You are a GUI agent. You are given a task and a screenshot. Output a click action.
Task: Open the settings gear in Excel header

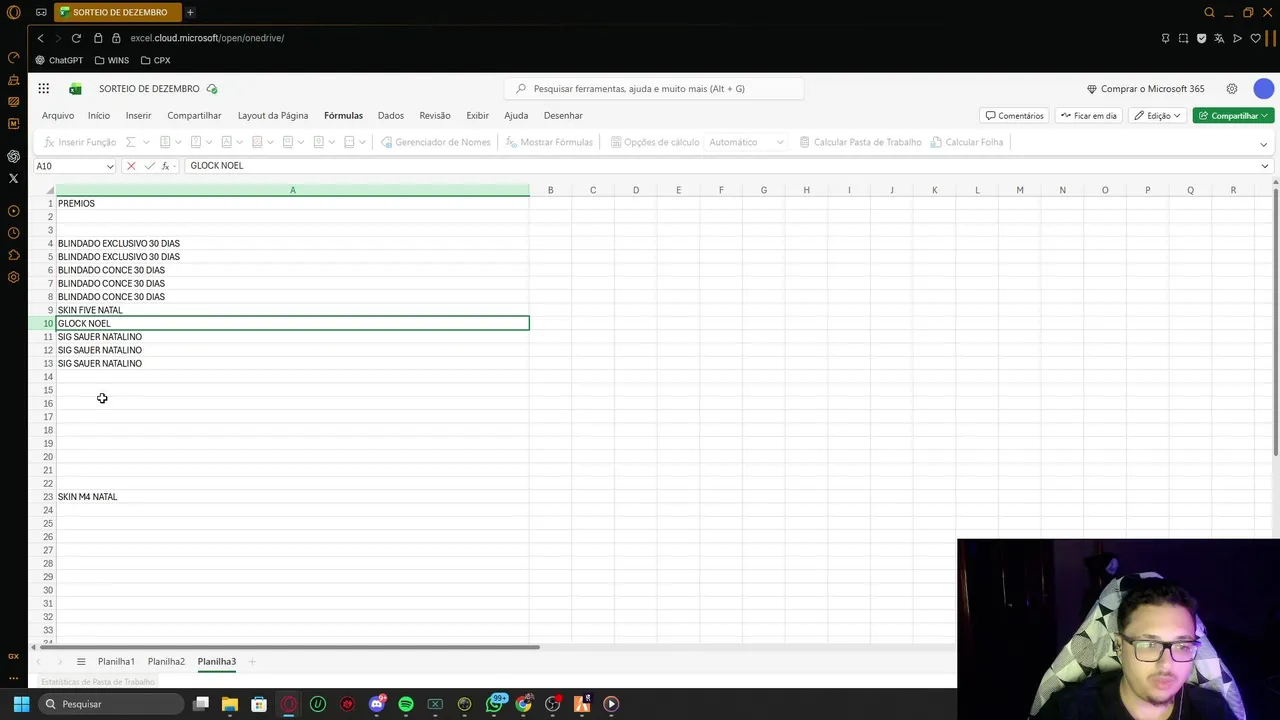tap(1232, 89)
